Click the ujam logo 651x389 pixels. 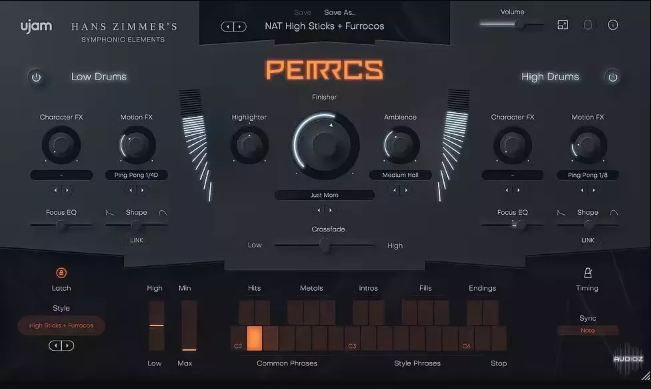(37, 27)
